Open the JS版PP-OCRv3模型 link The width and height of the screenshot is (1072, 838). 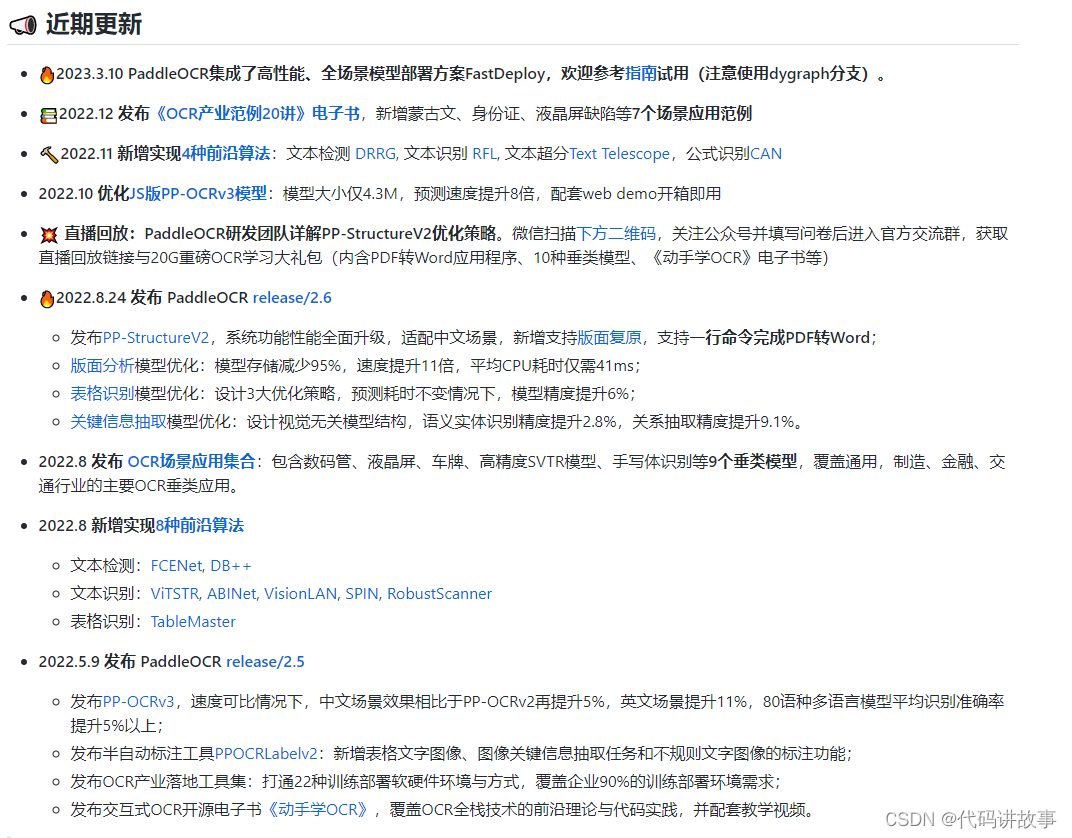[198, 193]
